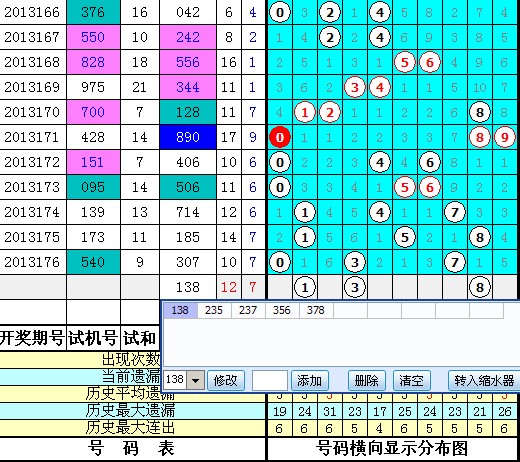The width and height of the screenshot is (520, 462).
Task: Click the blue highlighted 890 cell
Action: (188, 137)
